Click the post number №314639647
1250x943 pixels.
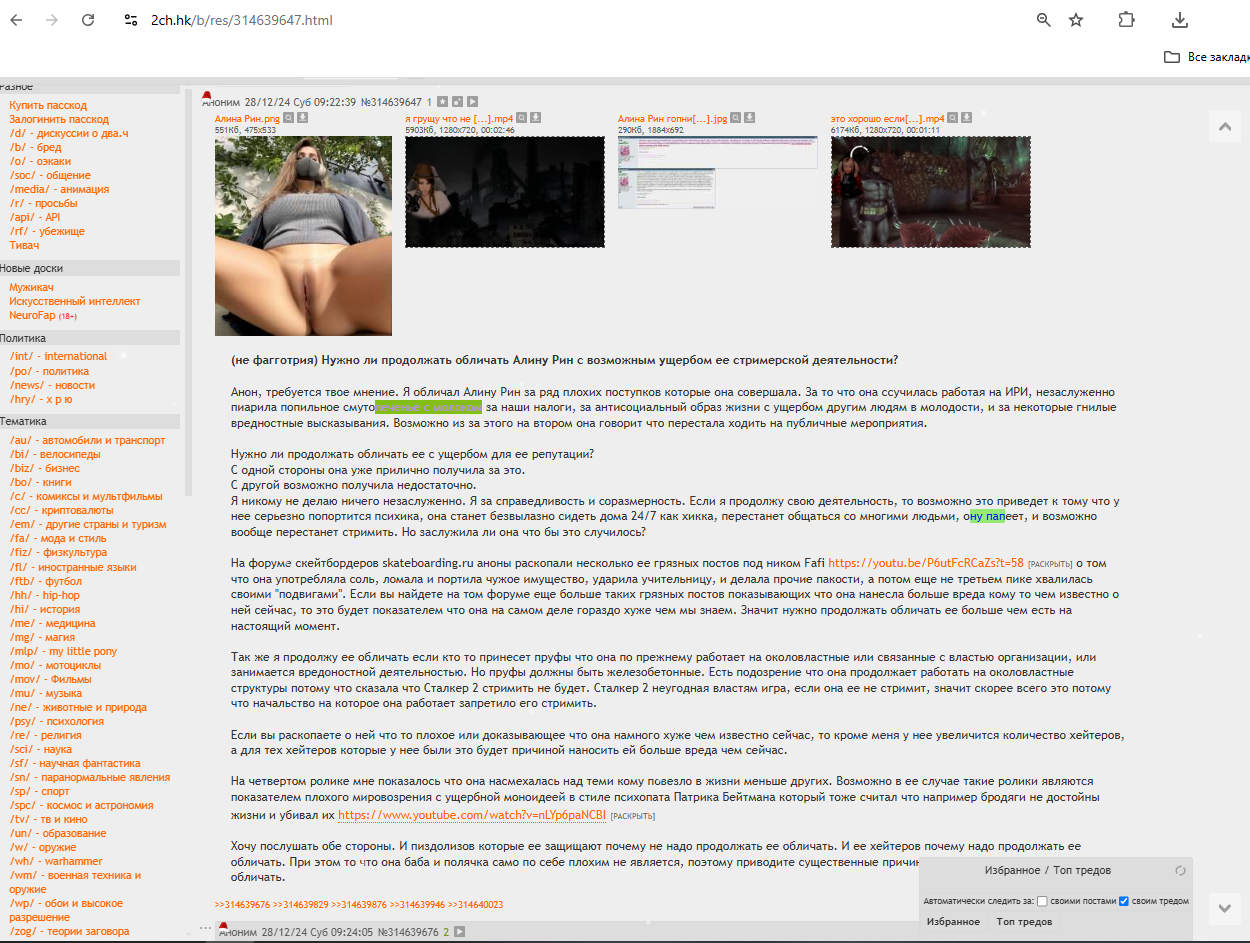point(391,101)
